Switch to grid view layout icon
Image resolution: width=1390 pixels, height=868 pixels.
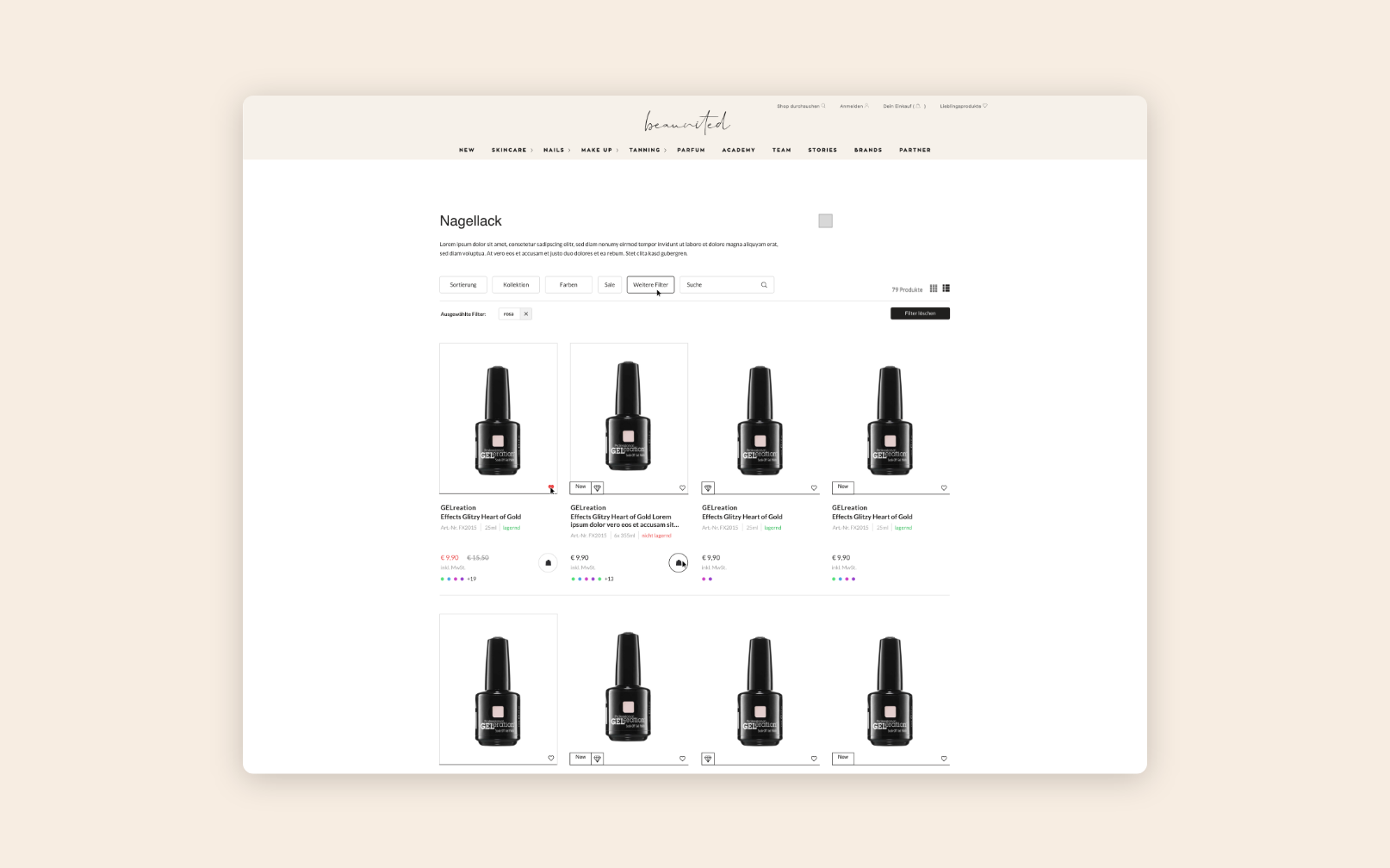(933, 288)
